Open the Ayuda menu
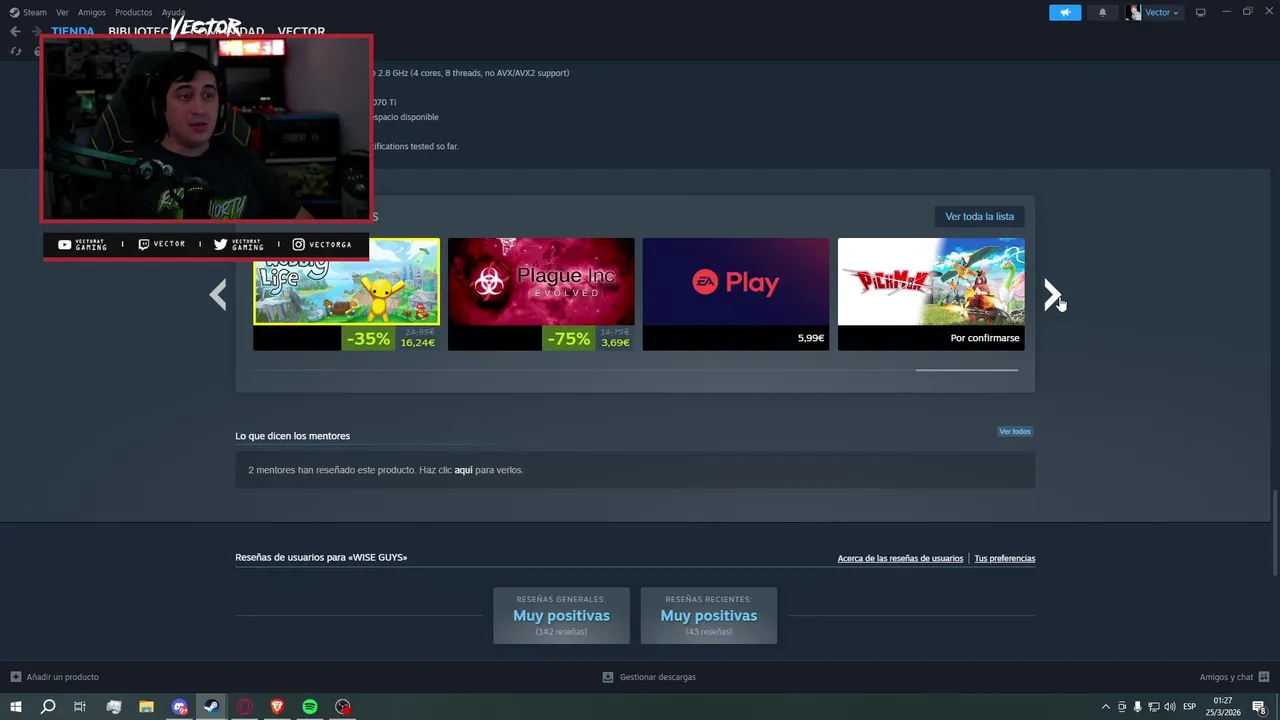This screenshot has height=720, width=1280. 173,12
